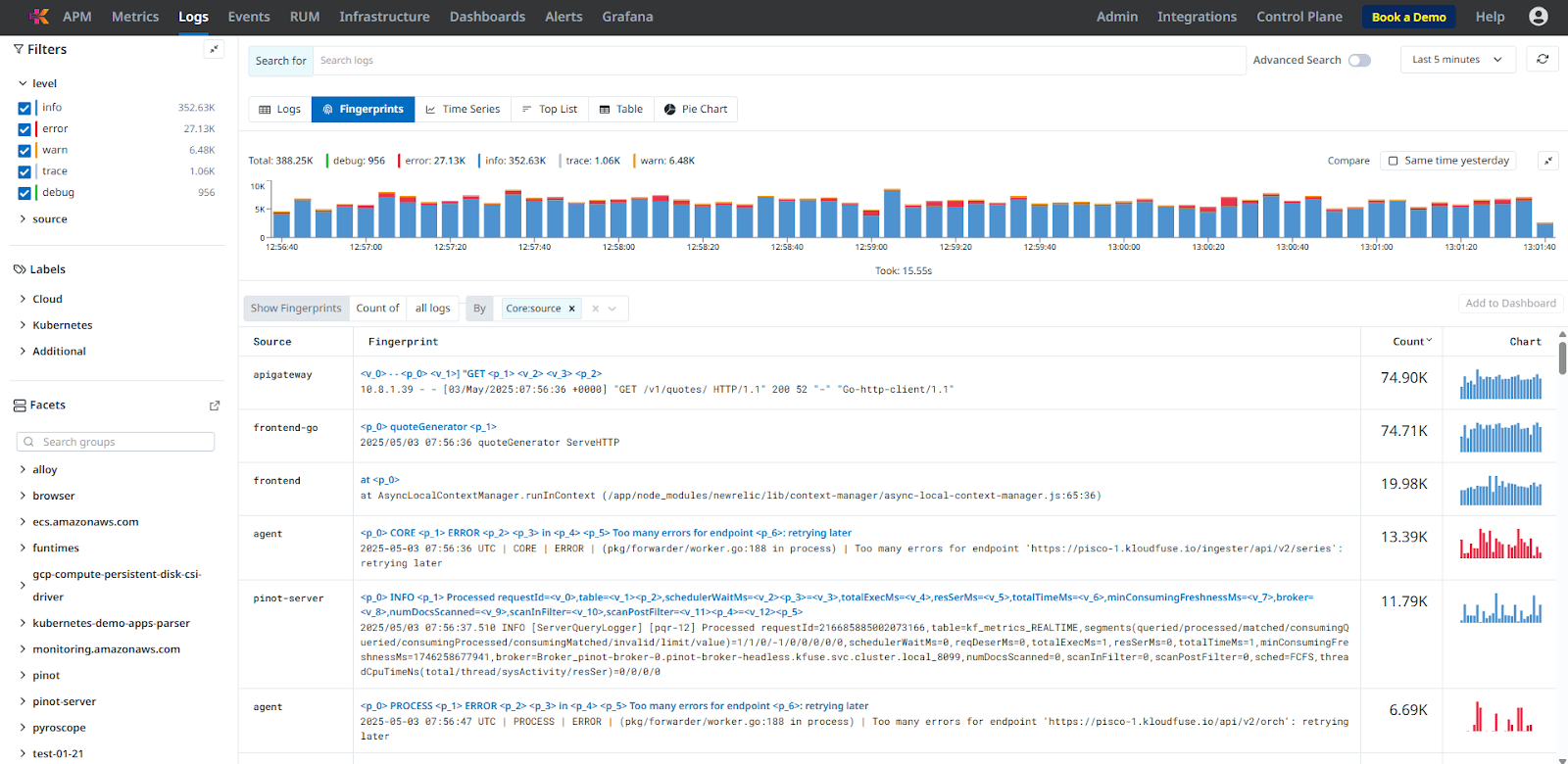Click the Search logs input field
This screenshot has height=764, width=1568.
[x=779, y=61]
